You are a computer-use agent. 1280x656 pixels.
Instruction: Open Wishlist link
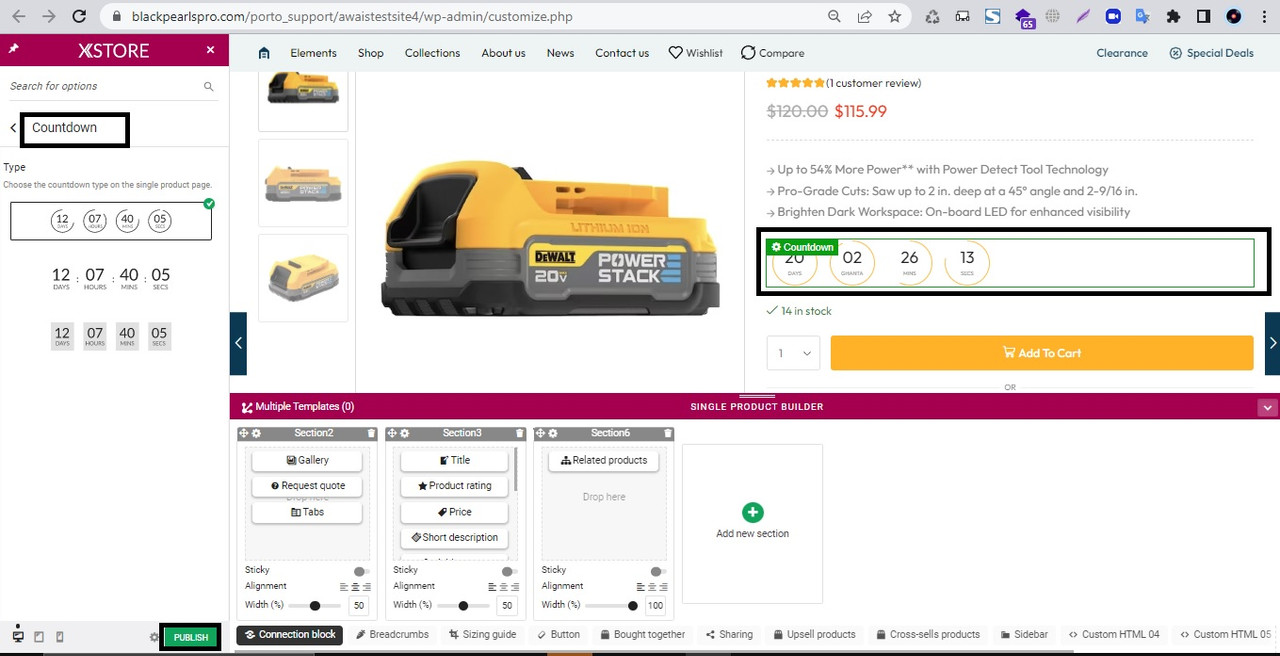pyautogui.click(x=696, y=53)
